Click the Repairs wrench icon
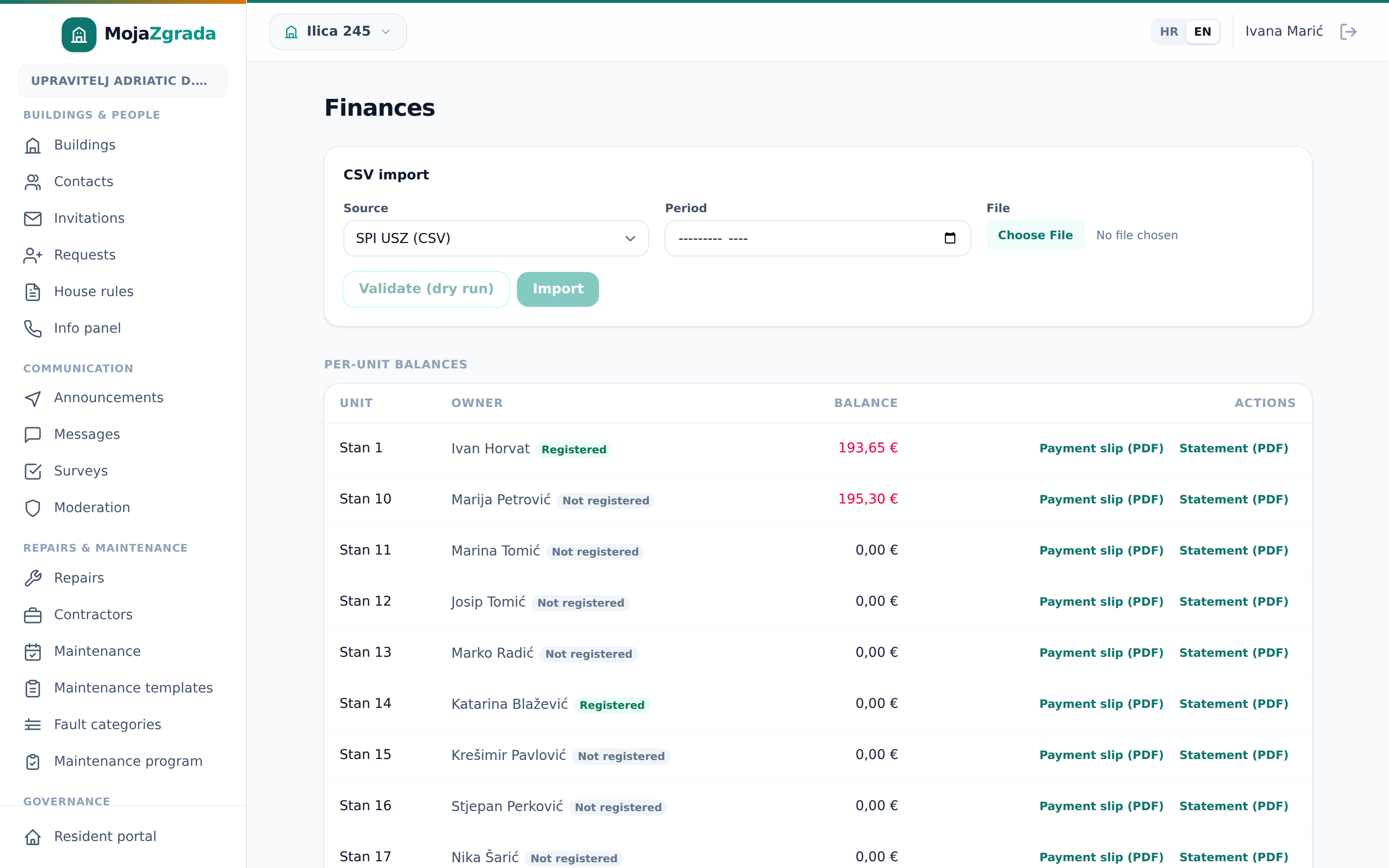 (x=33, y=578)
